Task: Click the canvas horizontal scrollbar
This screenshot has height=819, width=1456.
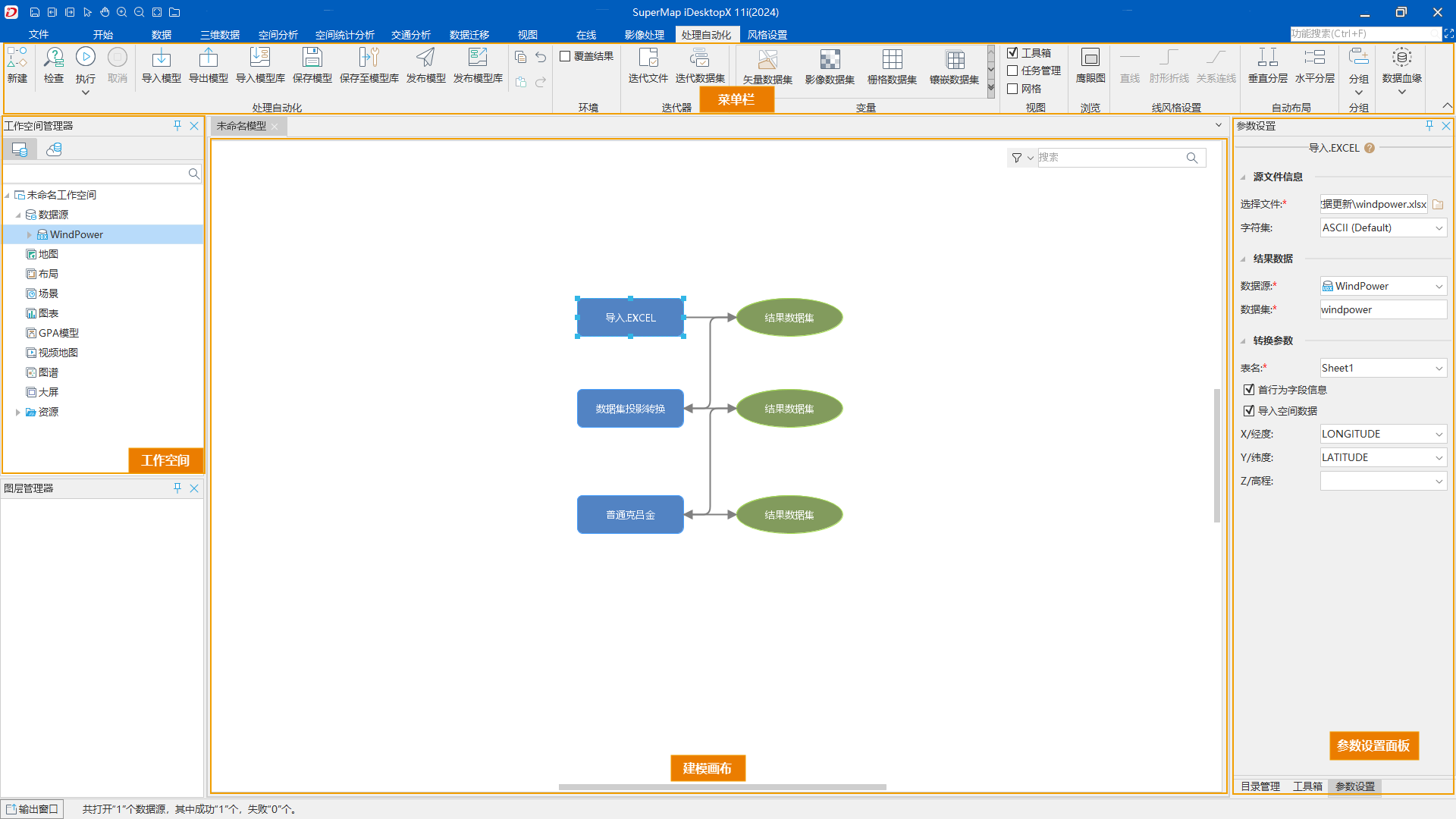Action: (722, 787)
